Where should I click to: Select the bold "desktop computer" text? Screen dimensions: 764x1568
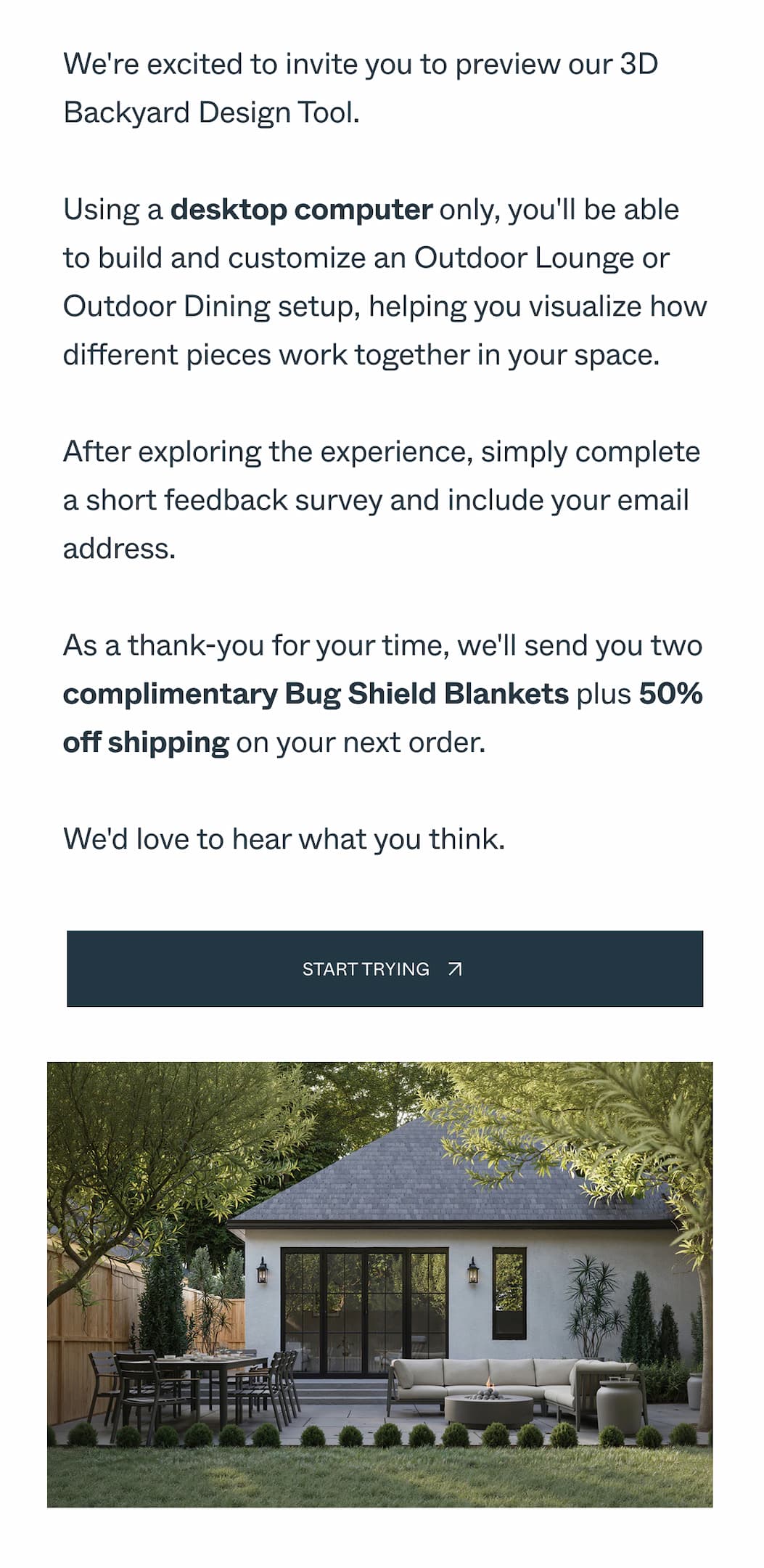301,210
